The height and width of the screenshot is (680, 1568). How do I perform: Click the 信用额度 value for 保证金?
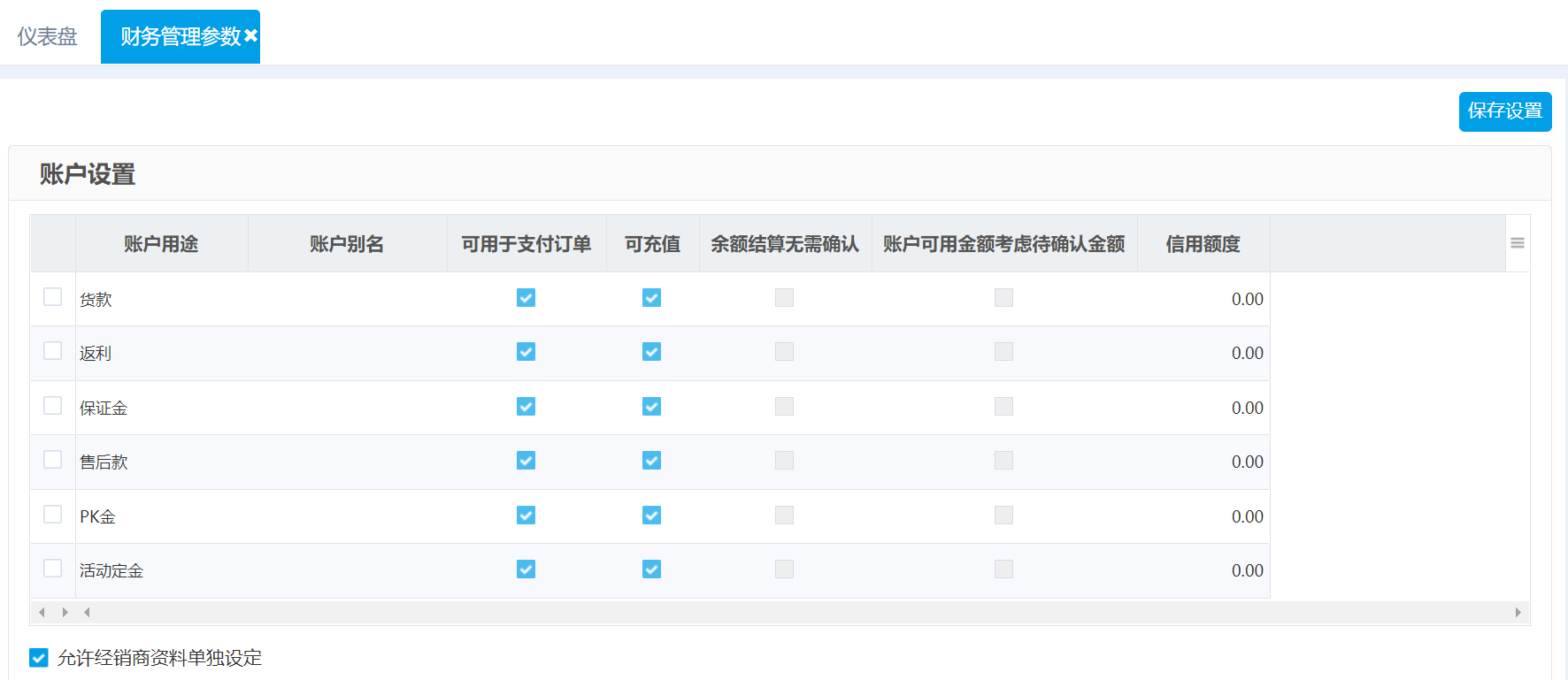point(1248,409)
